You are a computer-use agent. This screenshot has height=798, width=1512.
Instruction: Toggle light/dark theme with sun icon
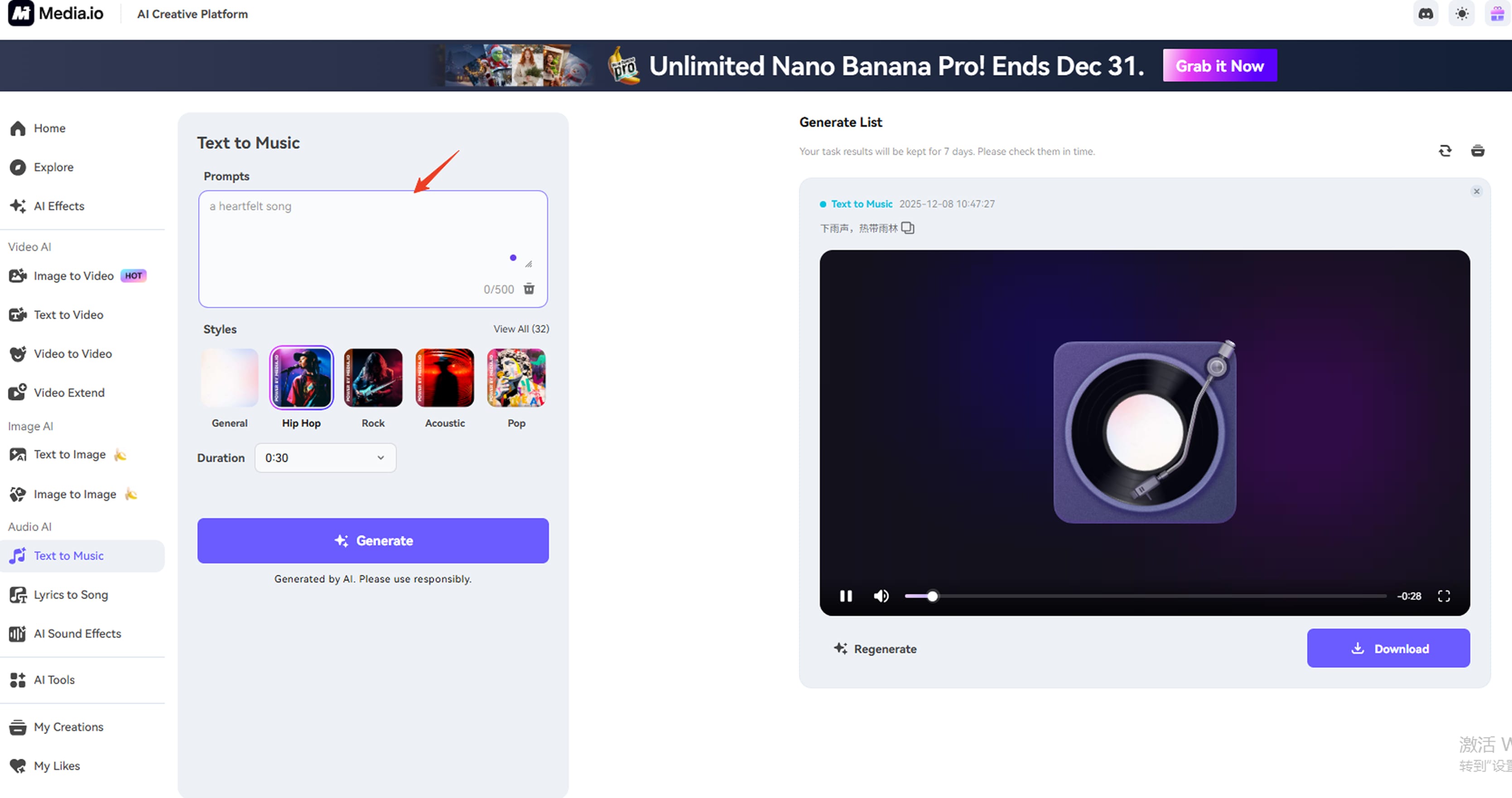point(1462,14)
